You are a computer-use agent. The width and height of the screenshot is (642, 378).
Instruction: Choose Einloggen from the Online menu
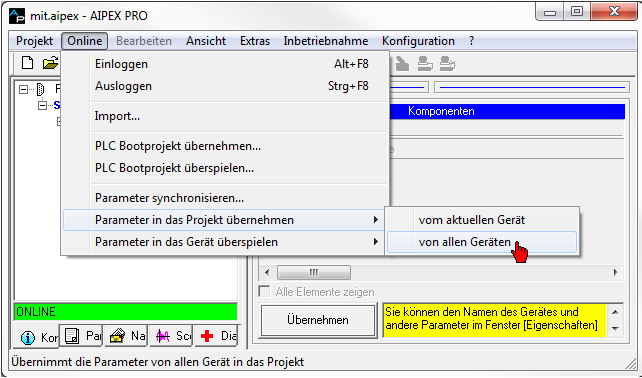[x=225, y=64]
